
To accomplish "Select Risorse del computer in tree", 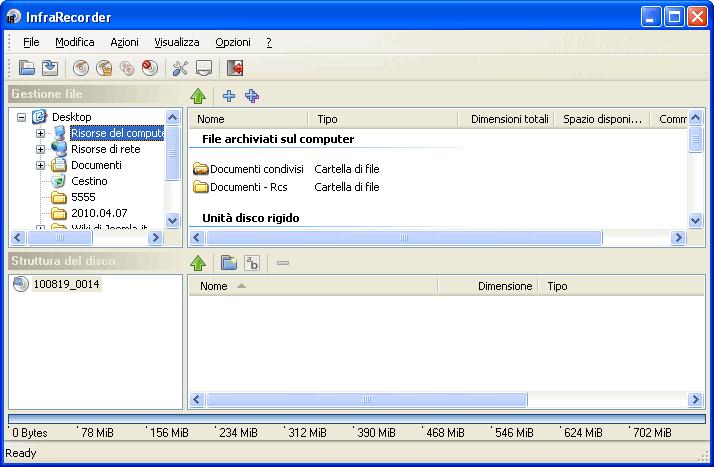I will coord(117,133).
